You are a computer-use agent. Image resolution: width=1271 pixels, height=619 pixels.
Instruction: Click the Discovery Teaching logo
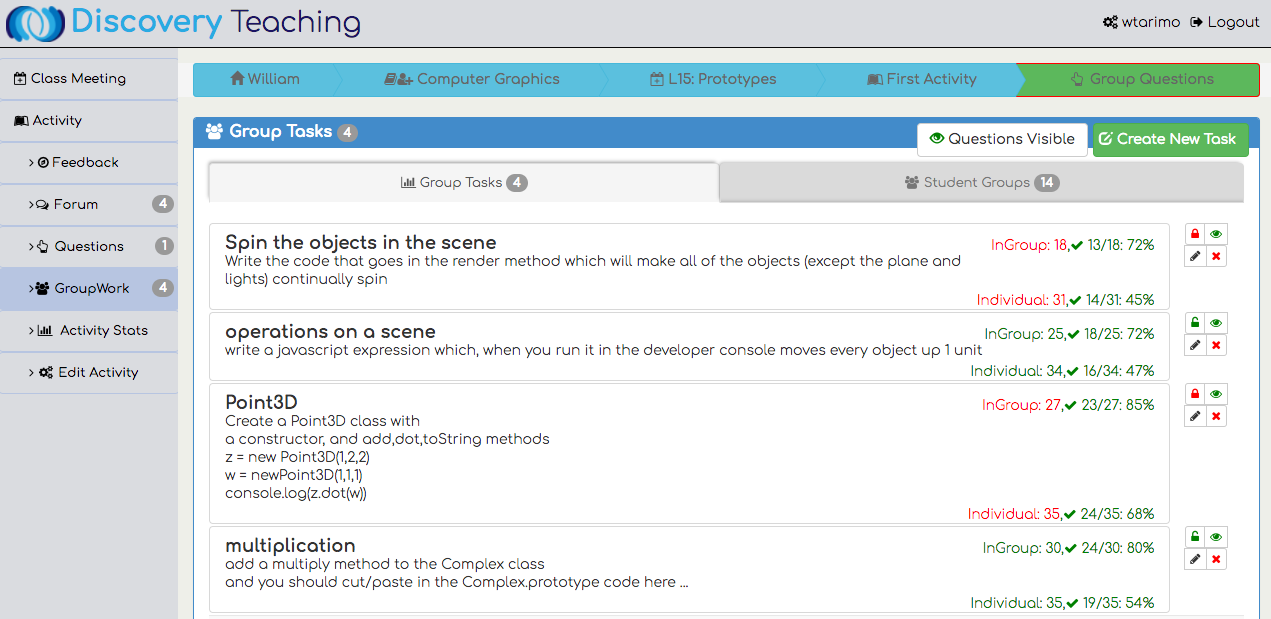point(184,22)
